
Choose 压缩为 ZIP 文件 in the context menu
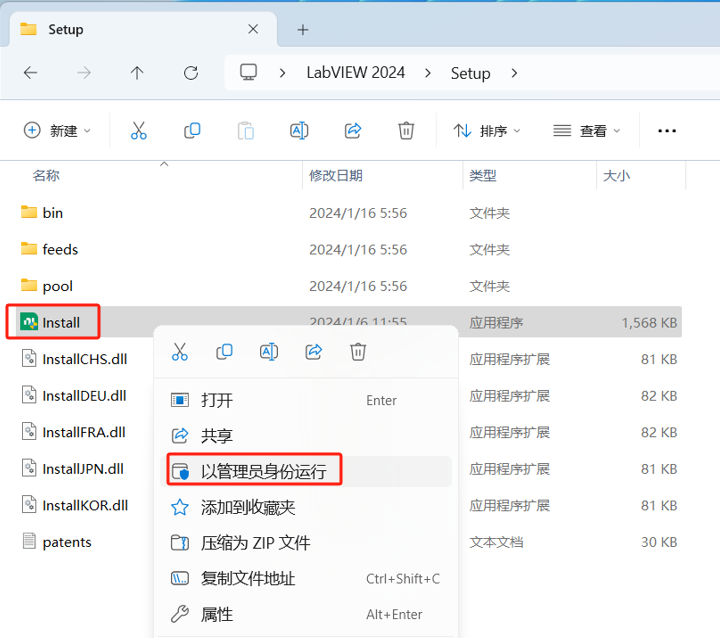[306, 543]
